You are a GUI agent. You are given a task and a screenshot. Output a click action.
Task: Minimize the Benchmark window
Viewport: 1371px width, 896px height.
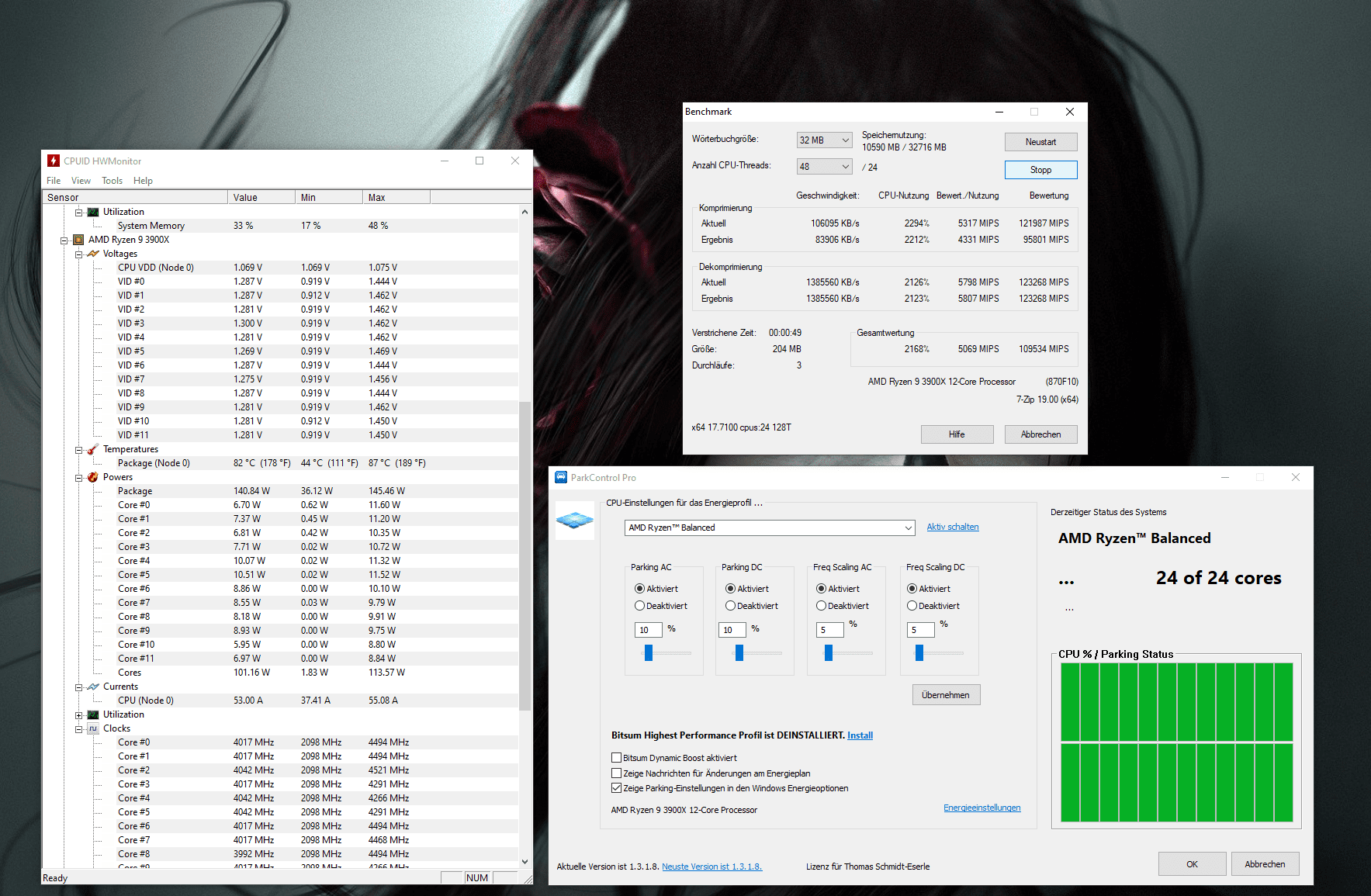coord(999,112)
